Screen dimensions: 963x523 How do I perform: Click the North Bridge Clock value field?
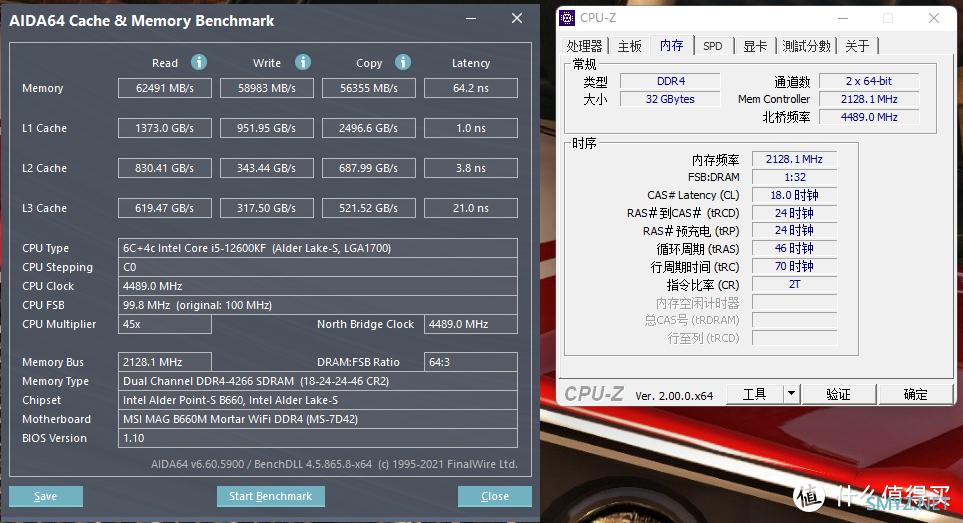[x=470, y=324]
